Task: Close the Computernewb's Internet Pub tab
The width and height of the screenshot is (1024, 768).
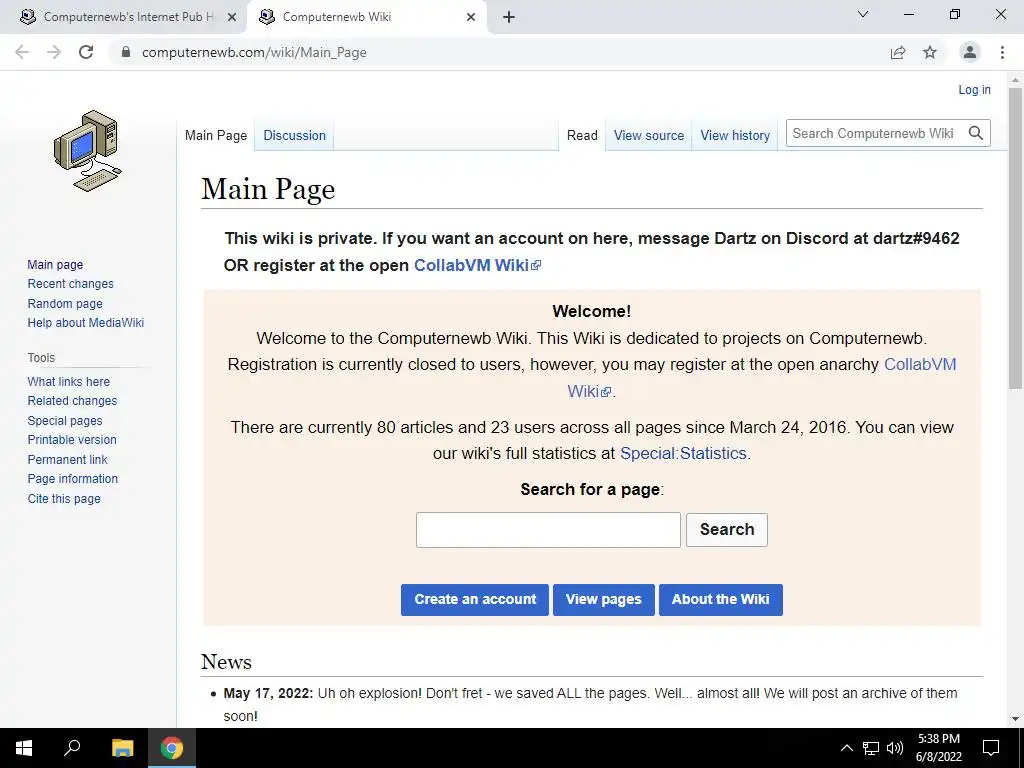Action: [x=232, y=17]
